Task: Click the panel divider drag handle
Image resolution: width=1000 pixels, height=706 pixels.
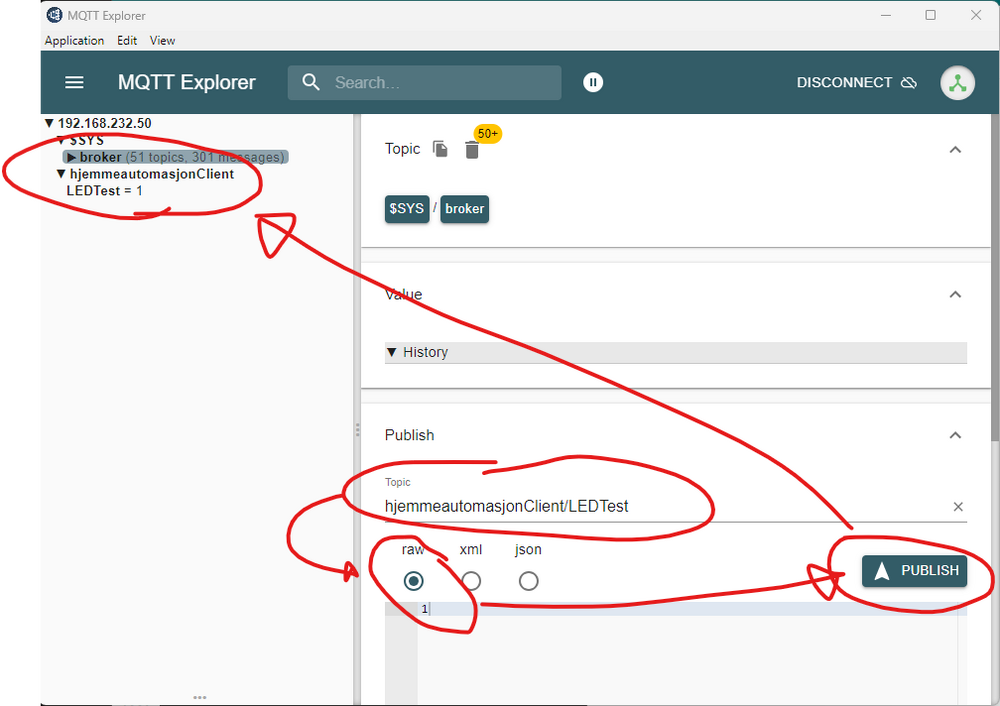Action: pyautogui.click(x=357, y=430)
